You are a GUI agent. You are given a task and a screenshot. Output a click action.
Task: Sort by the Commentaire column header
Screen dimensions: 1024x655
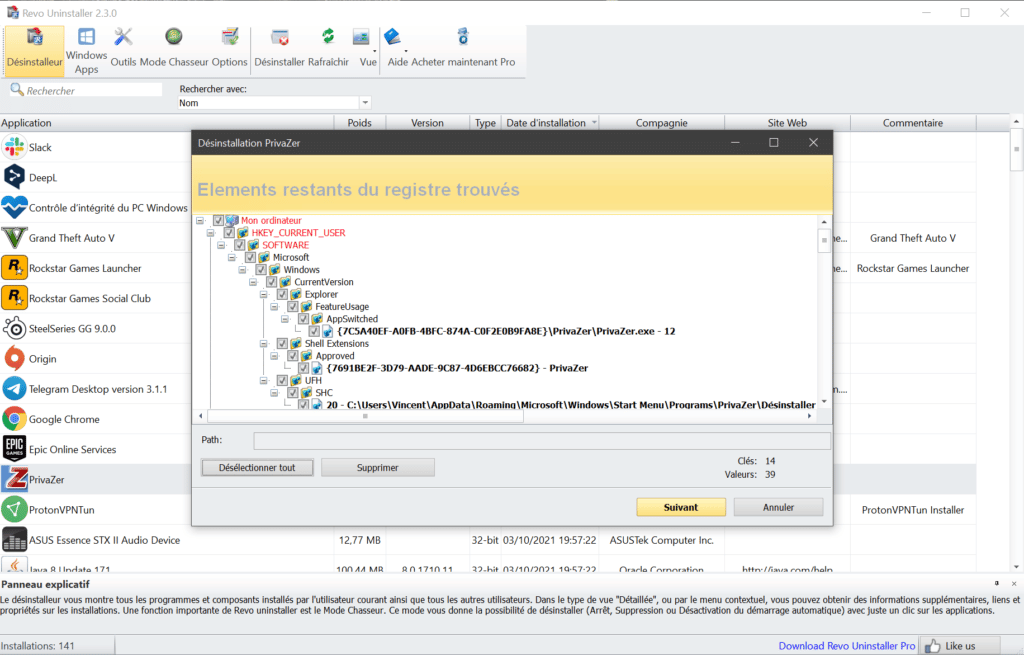(x=913, y=123)
